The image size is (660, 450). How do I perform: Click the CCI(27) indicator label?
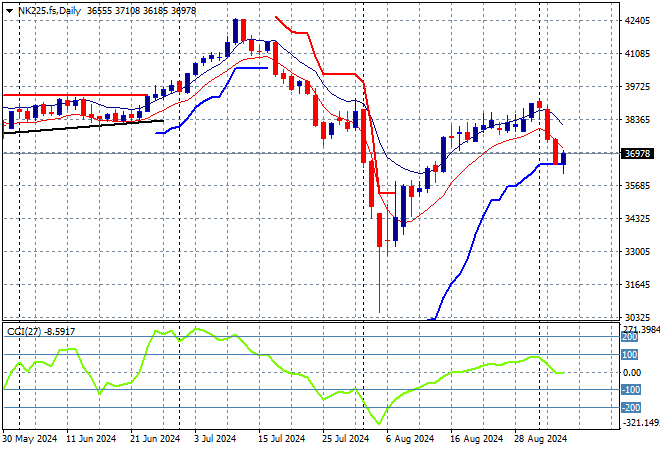(x=24, y=332)
